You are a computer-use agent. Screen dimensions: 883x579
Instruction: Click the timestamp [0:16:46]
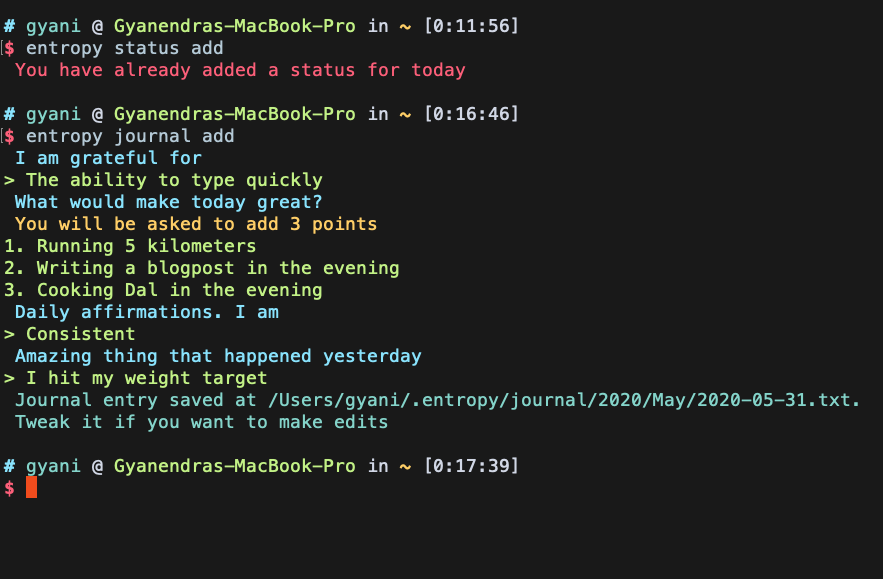471,114
